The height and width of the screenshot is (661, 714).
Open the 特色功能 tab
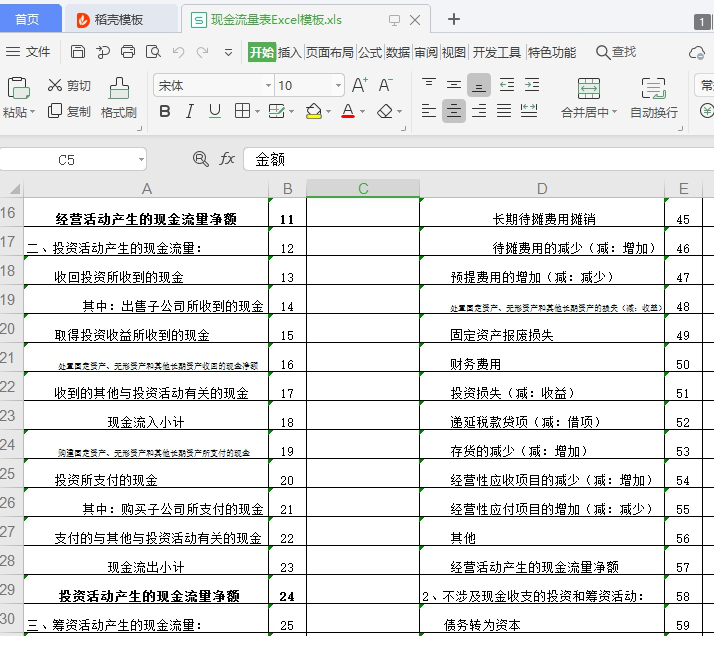click(x=552, y=52)
